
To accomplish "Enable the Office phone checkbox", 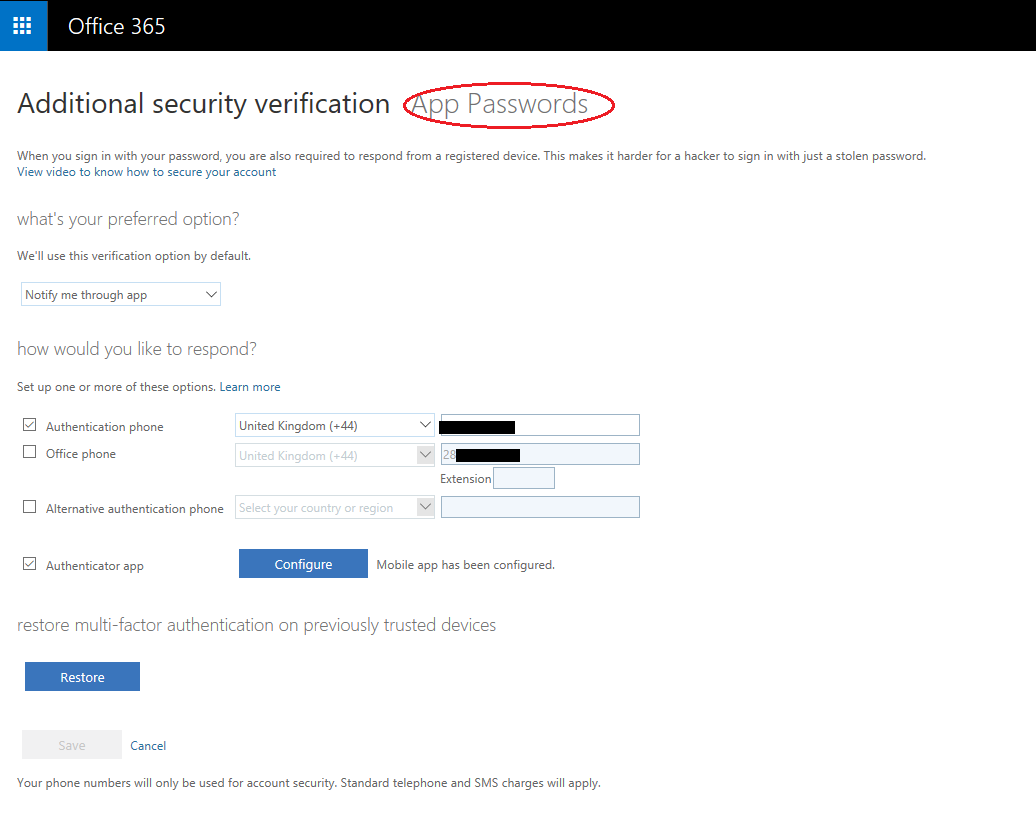I will click(x=29, y=452).
